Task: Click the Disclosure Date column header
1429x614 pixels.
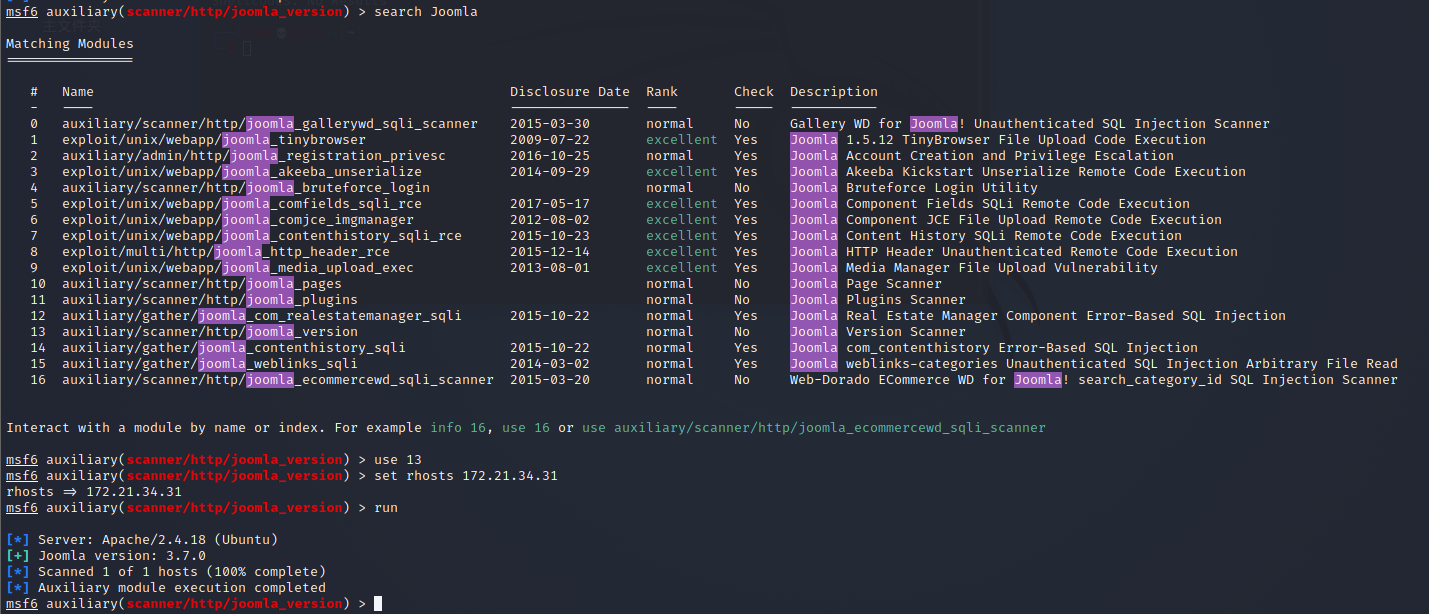Action: click(x=570, y=92)
